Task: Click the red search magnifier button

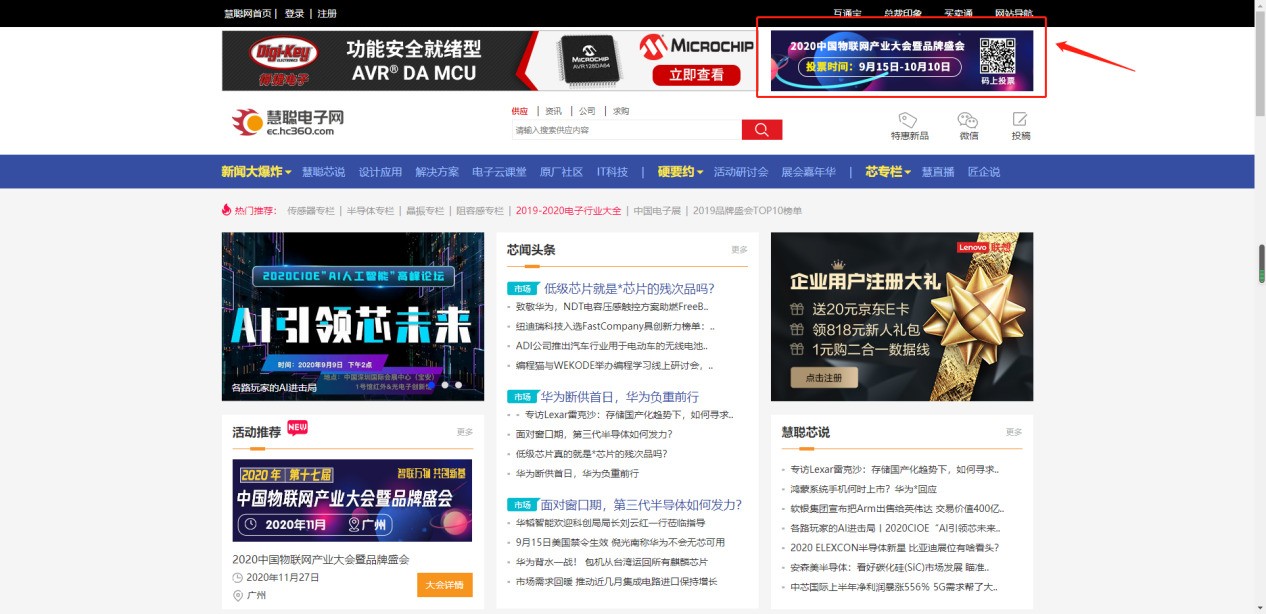Action: (x=761, y=130)
